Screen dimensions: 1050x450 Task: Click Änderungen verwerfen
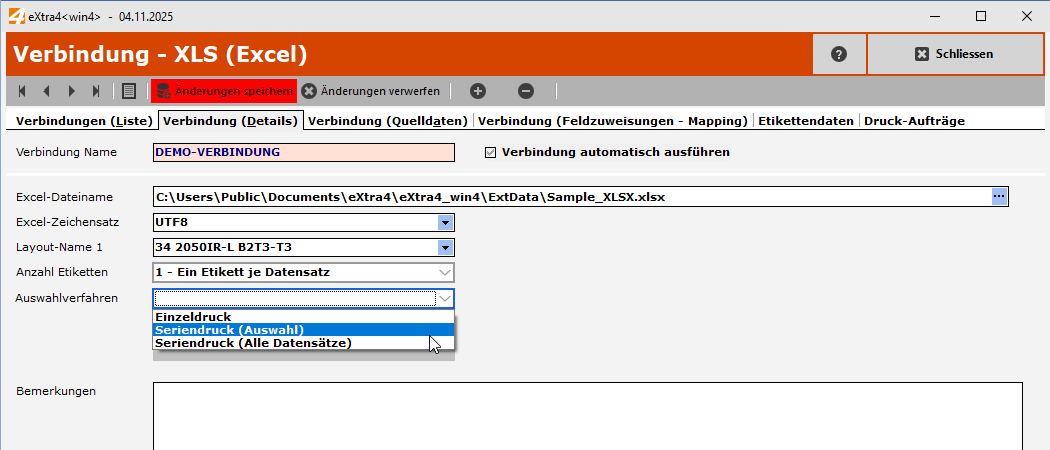pyautogui.click(x=370, y=91)
